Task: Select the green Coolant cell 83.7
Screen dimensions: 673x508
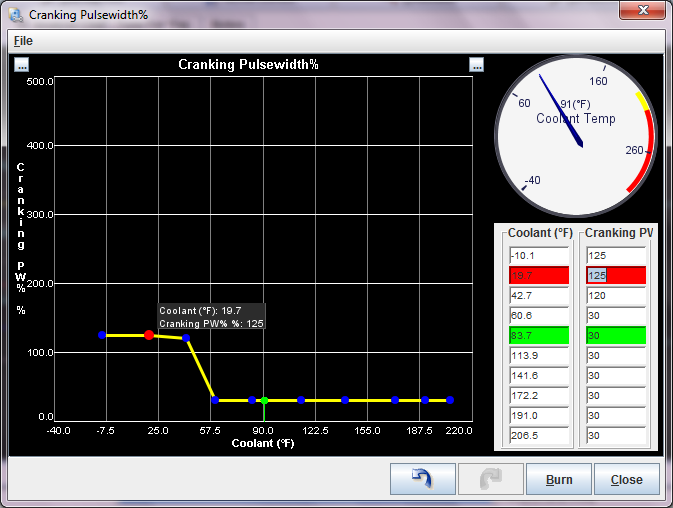Action: (538, 335)
